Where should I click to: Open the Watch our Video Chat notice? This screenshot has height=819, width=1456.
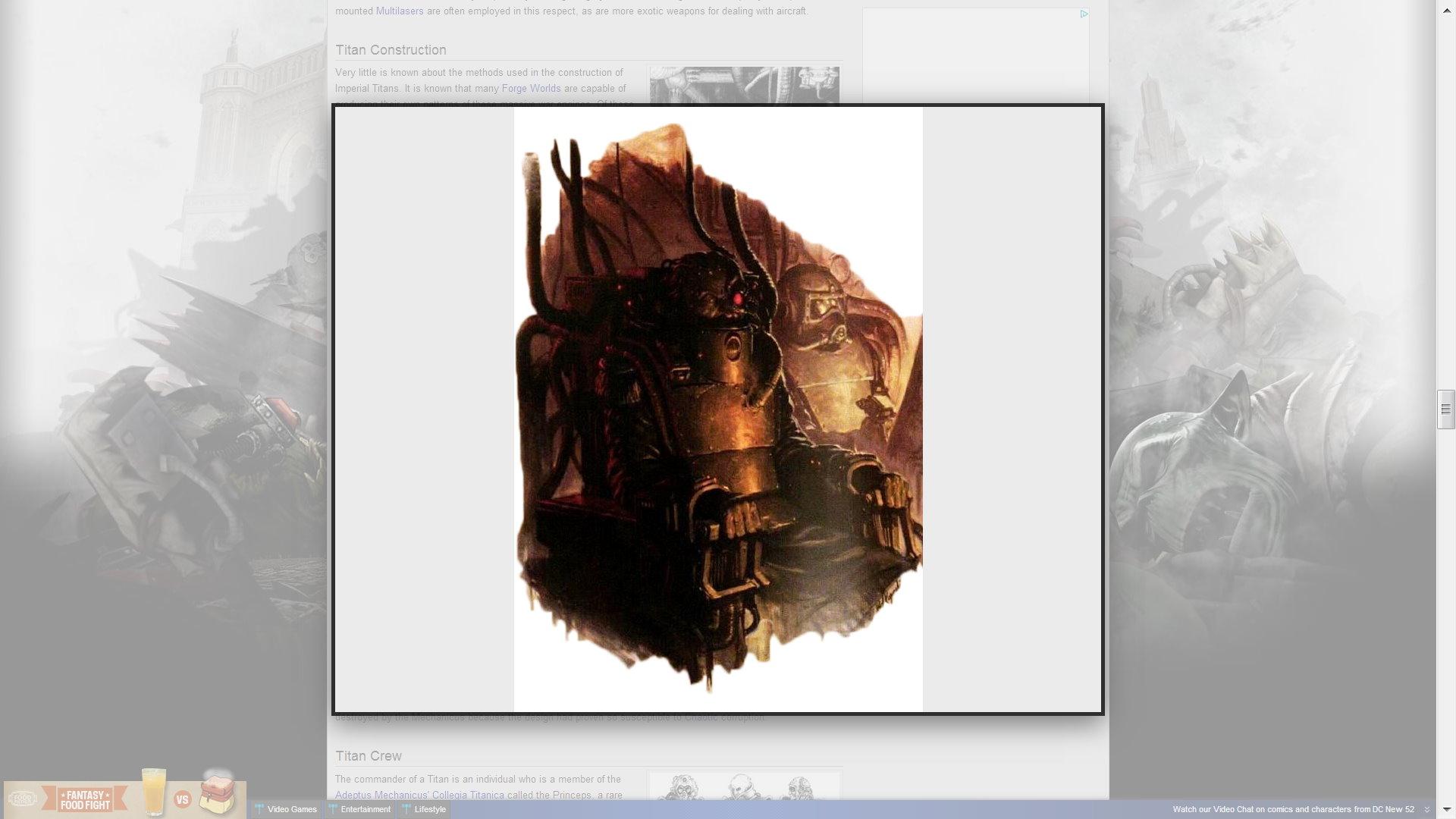tap(1293, 809)
